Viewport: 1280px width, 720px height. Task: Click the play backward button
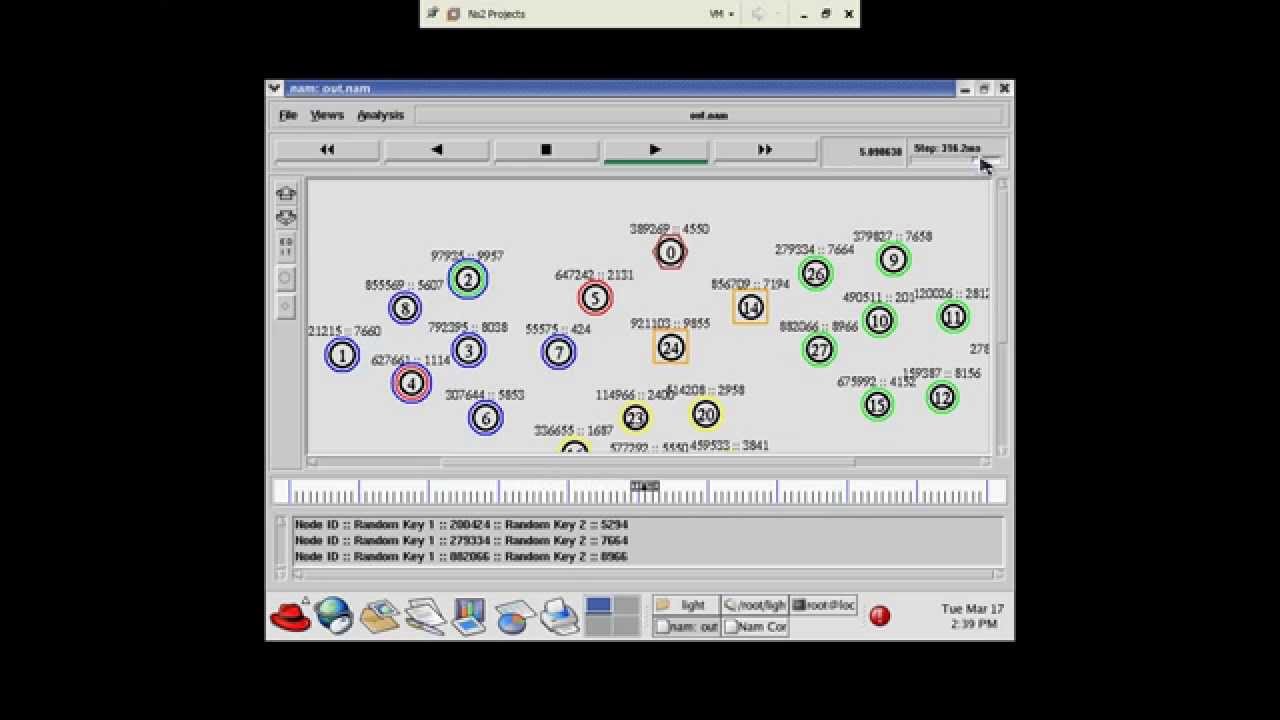coord(437,150)
